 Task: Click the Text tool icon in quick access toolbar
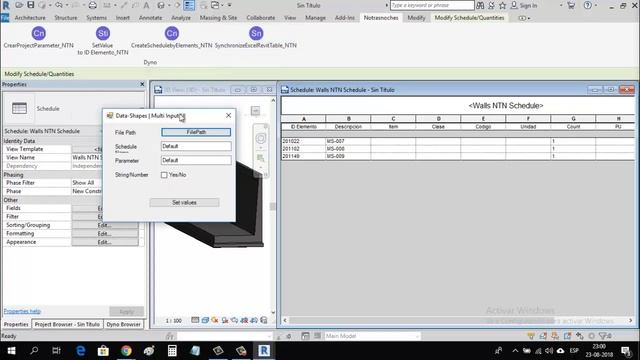(146, 5)
